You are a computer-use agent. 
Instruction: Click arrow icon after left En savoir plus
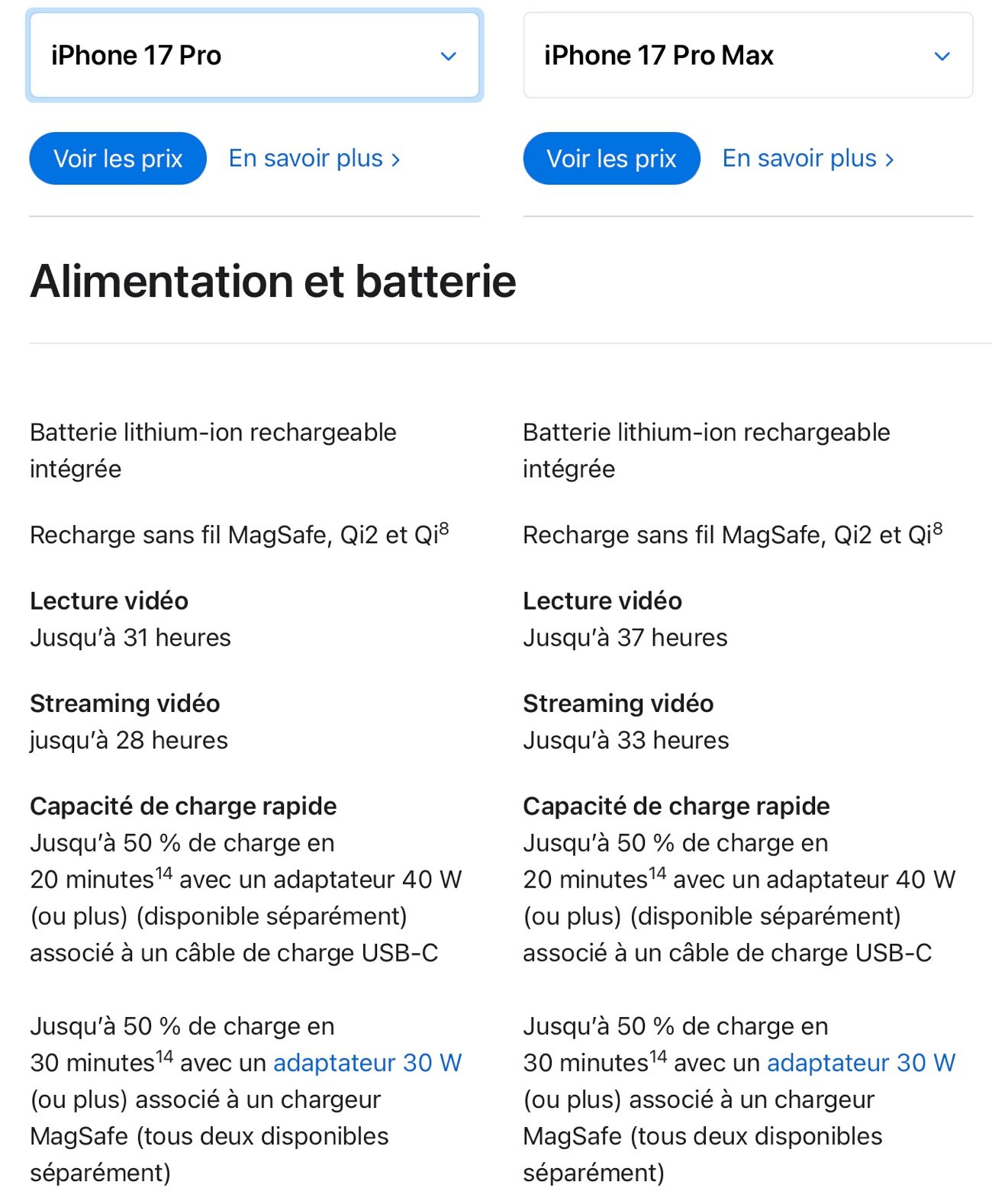pyautogui.click(x=395, y=159)
